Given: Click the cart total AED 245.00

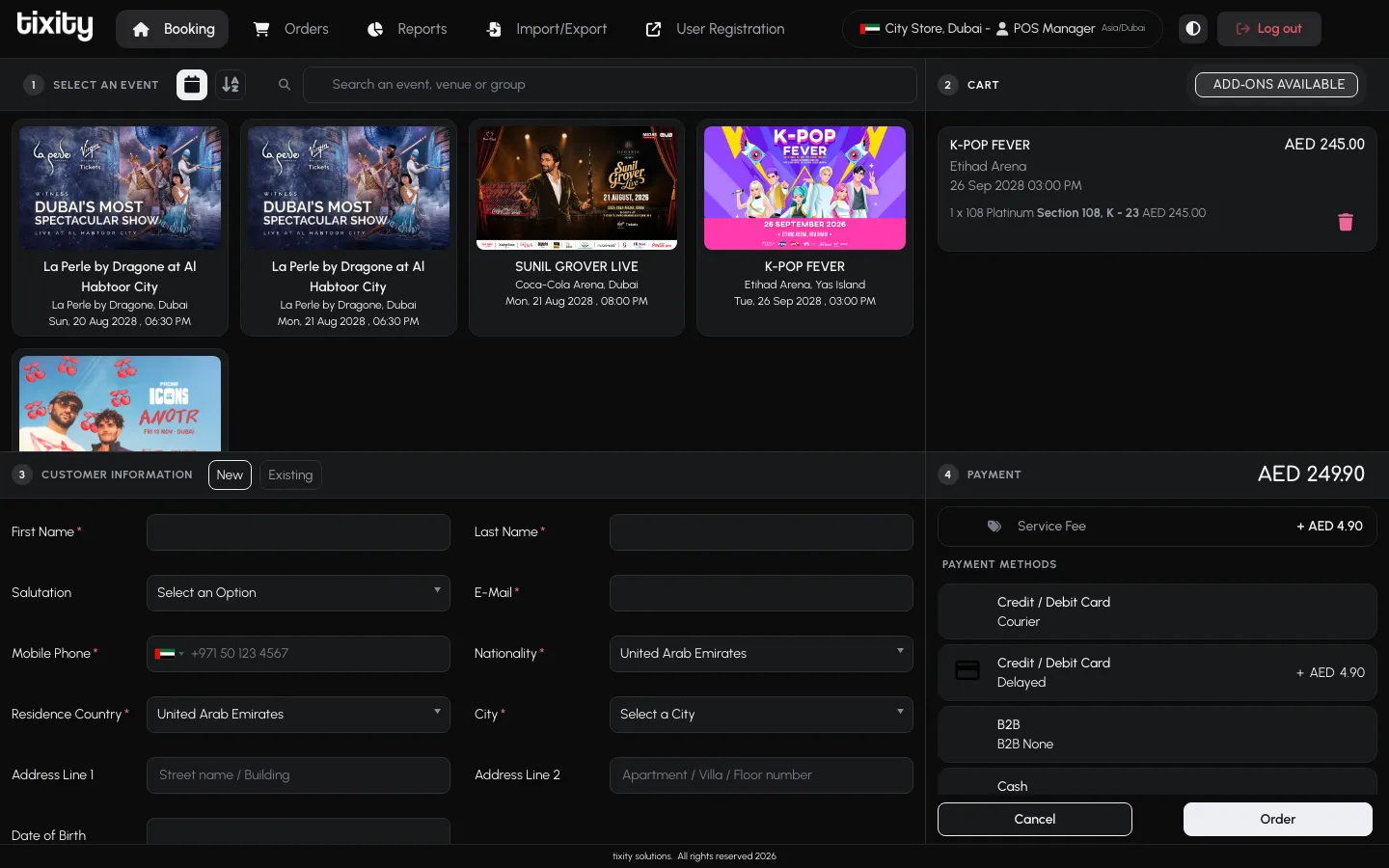Looking at the screenshot, I should click(1324, 144).
